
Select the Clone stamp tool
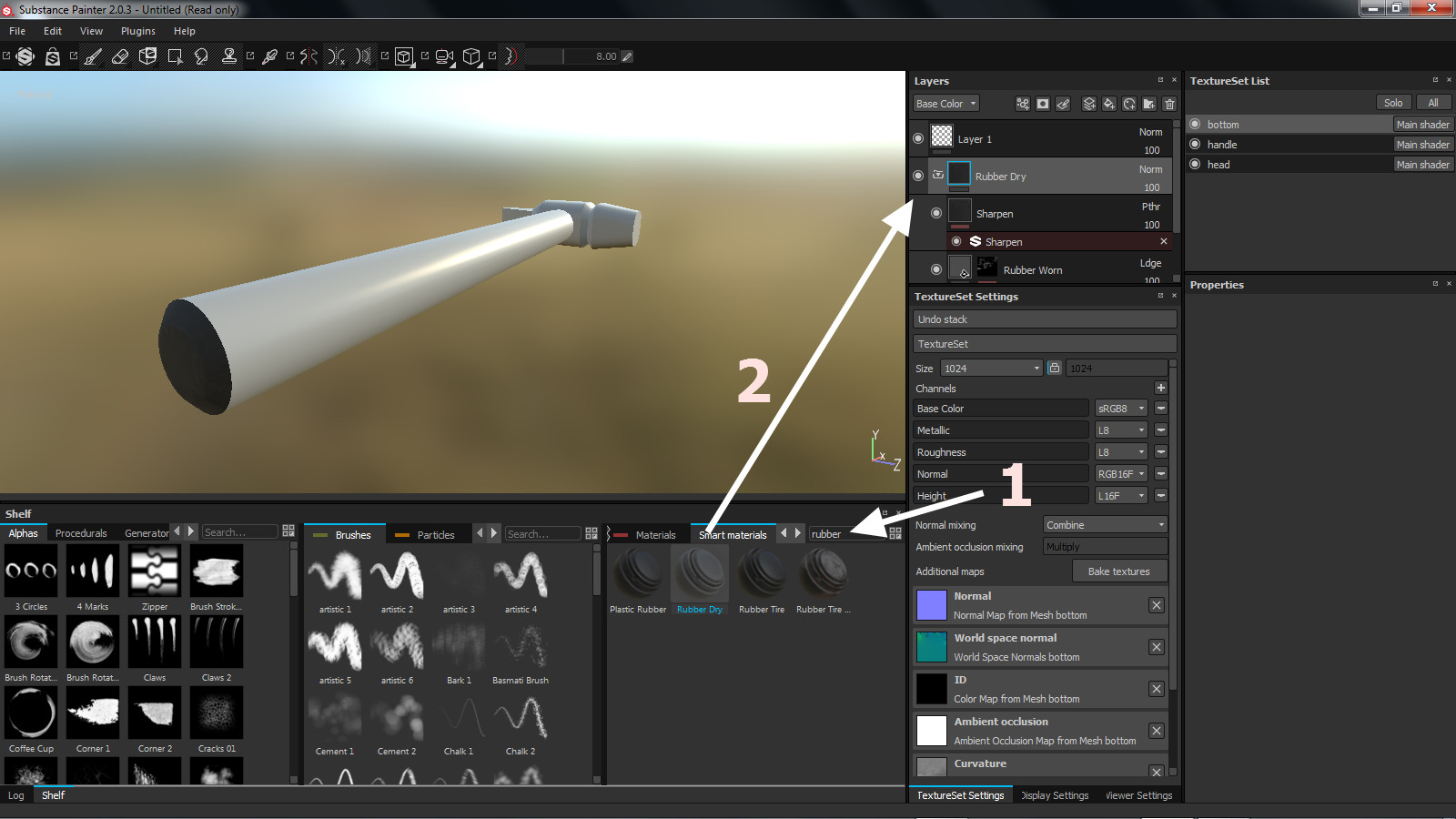pyautogui.click(x=229, y=56)
